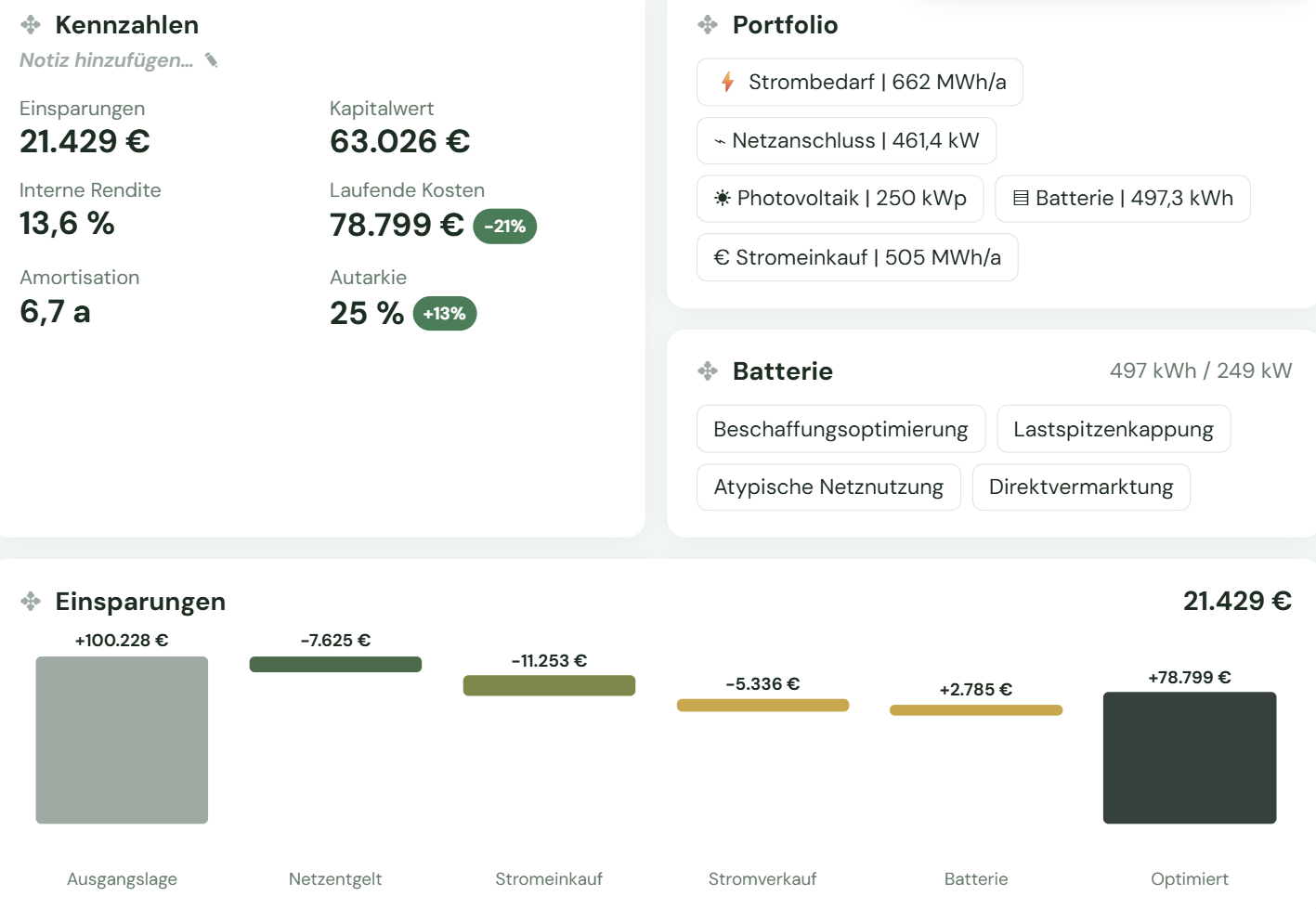Viewport: 1316px width, 909px height.
Task: Click the gray Ausgangslage bar in chart
Action: (122, 740)
